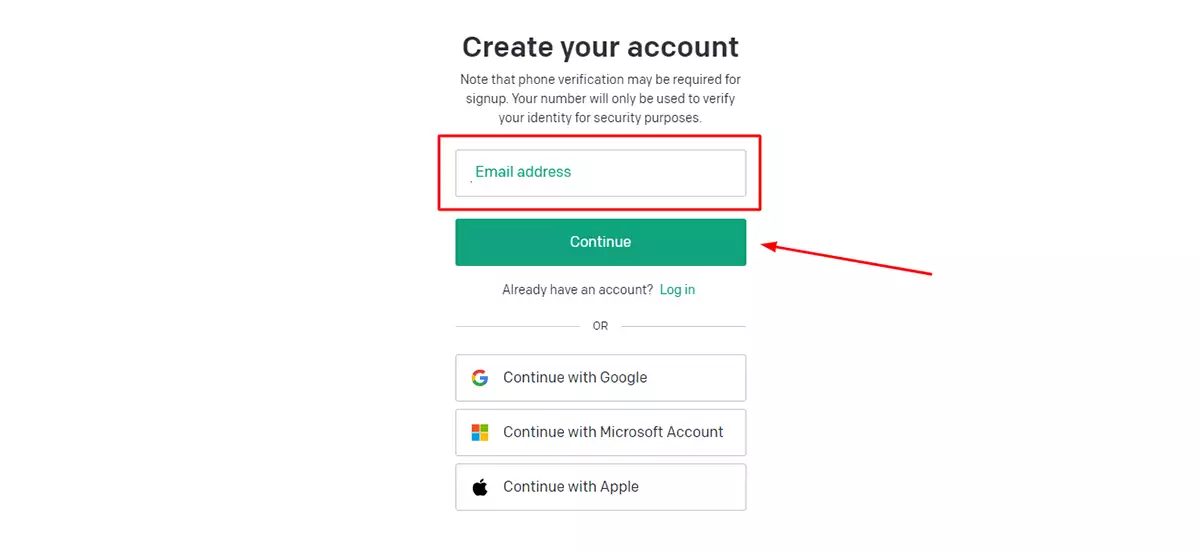Click the divider line left of OR
Screen dimensions: 1200x551
tap(517, 326)
